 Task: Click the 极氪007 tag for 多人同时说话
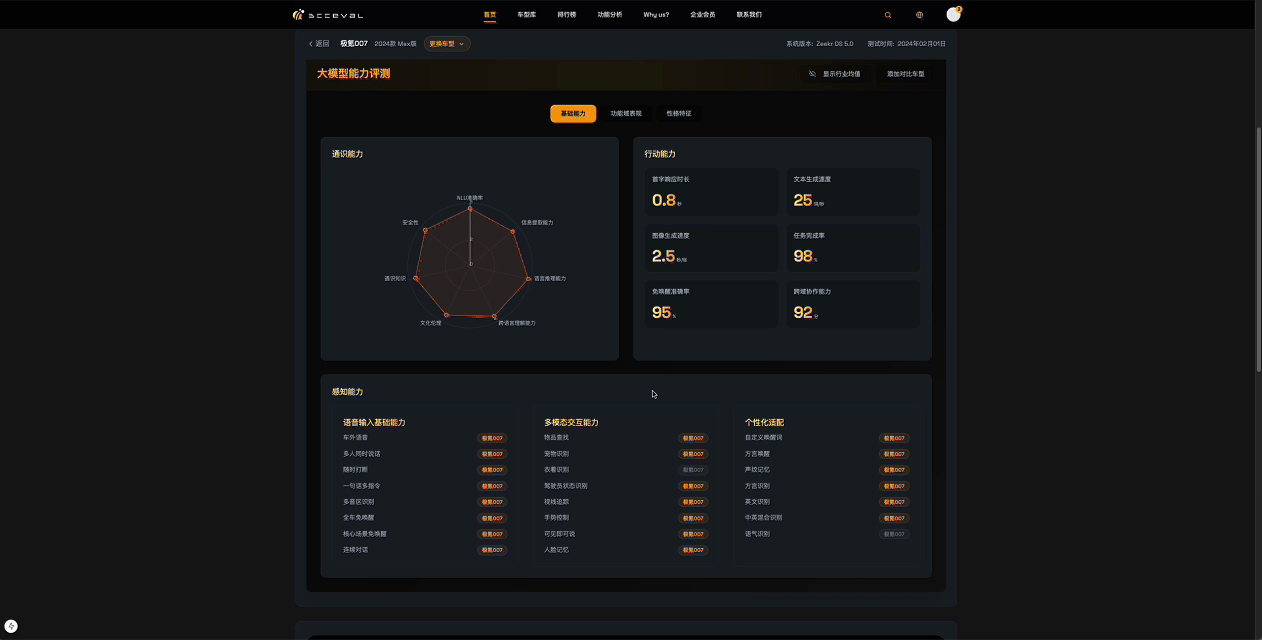pyautogui.click(x=492, y=454)
